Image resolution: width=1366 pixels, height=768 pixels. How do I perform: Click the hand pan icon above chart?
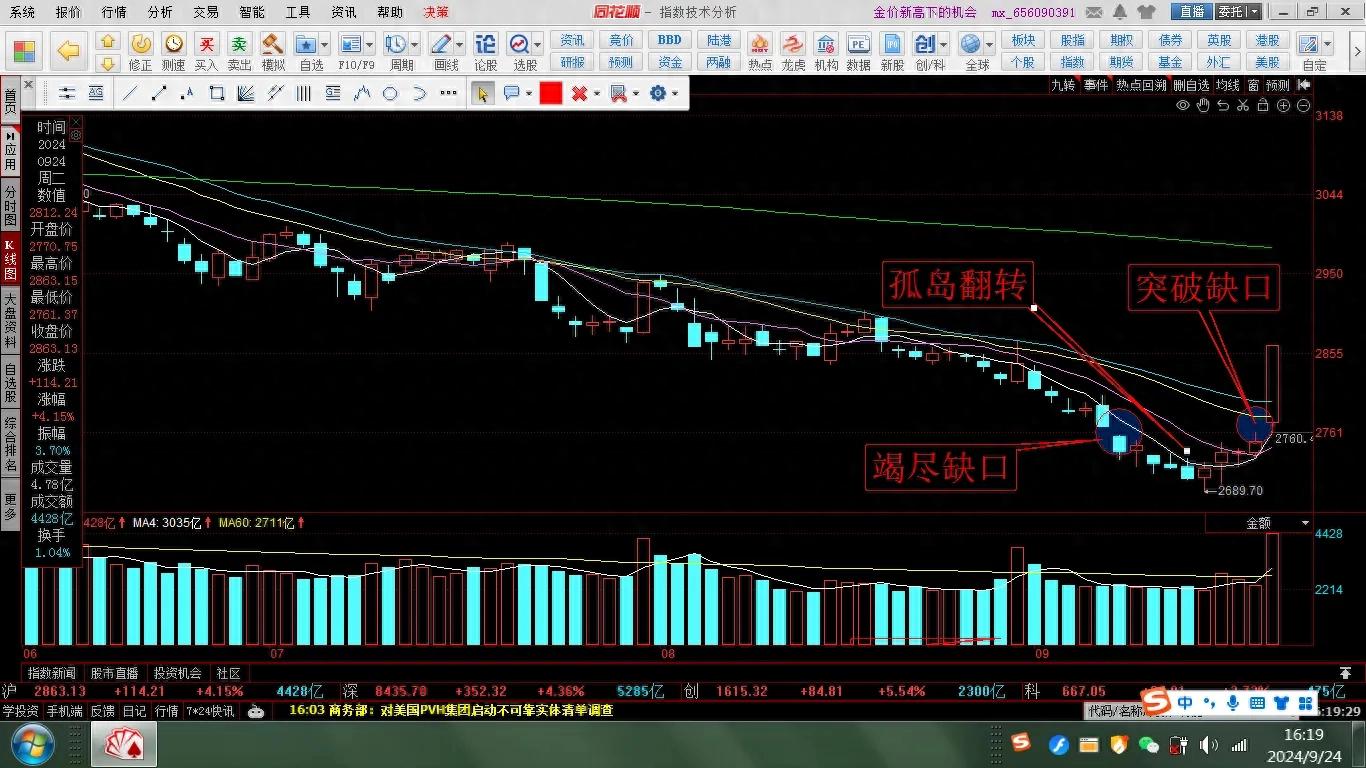(1203, 105)
